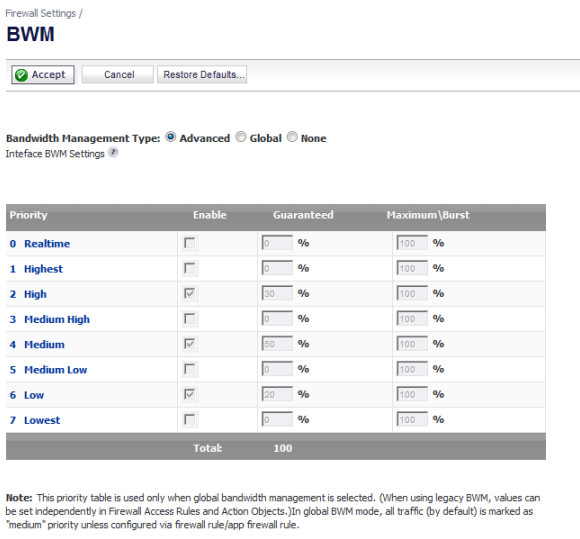The height and width of the screenshot is (539, 580).
Task: Enable the Medium Low priority checkbox
Action: pos(190,369)
